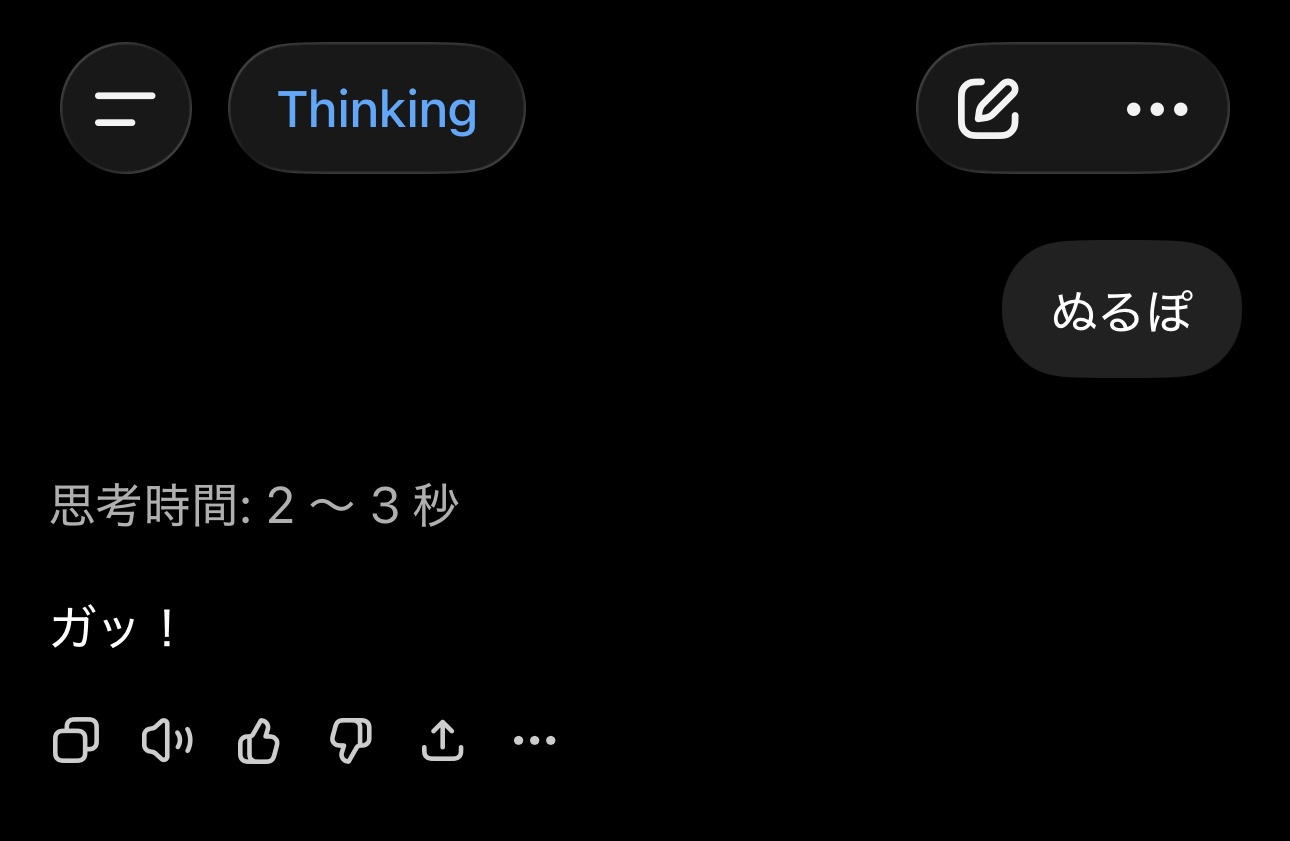
Task: Mark the ガッ！ answer as bad
Action: tap(351, 741)
